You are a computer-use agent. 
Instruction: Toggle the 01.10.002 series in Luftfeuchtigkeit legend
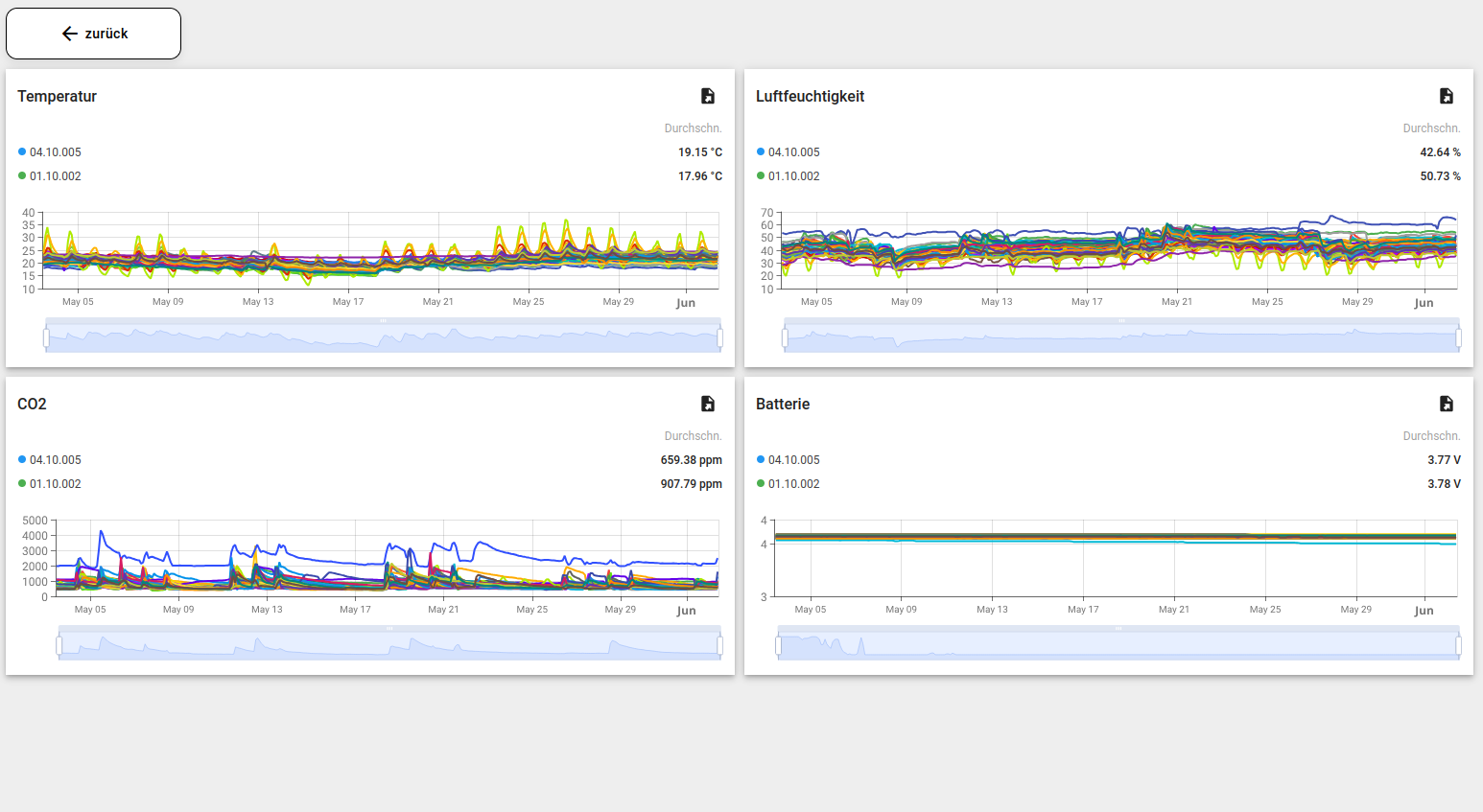[789, 176]
